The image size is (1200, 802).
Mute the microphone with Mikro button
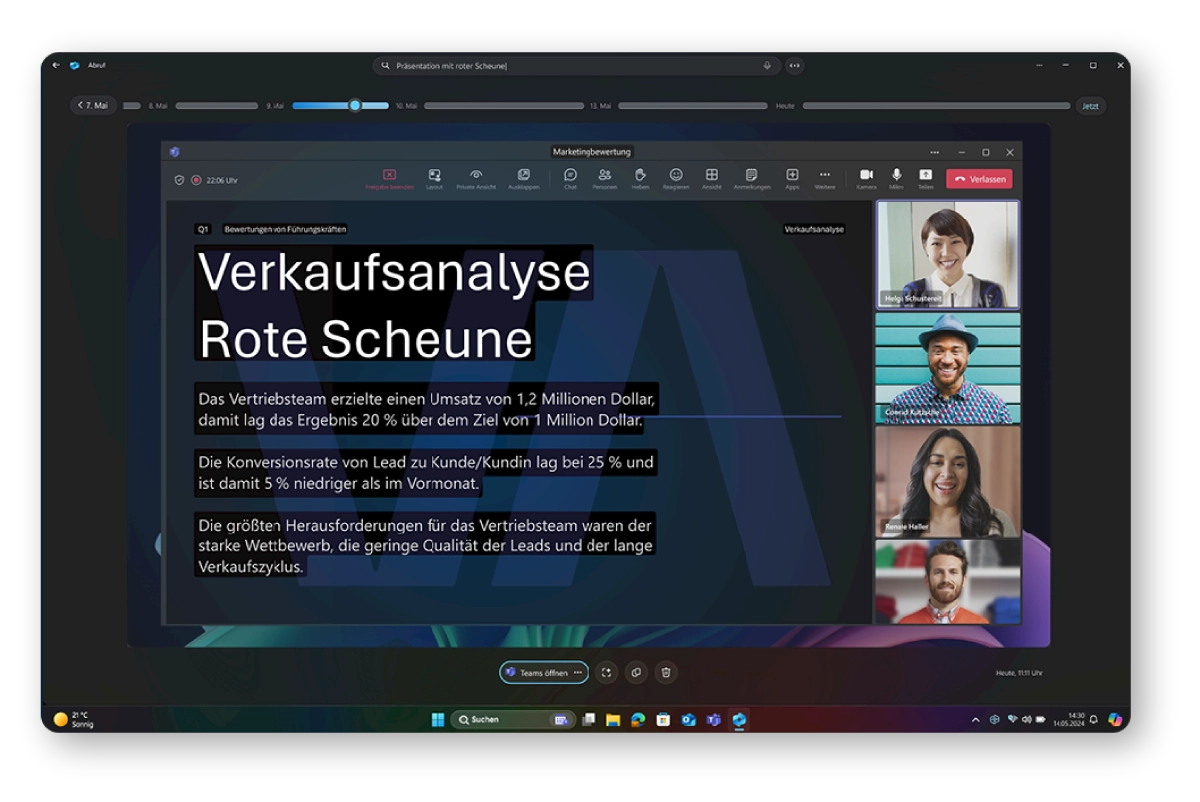896,176
